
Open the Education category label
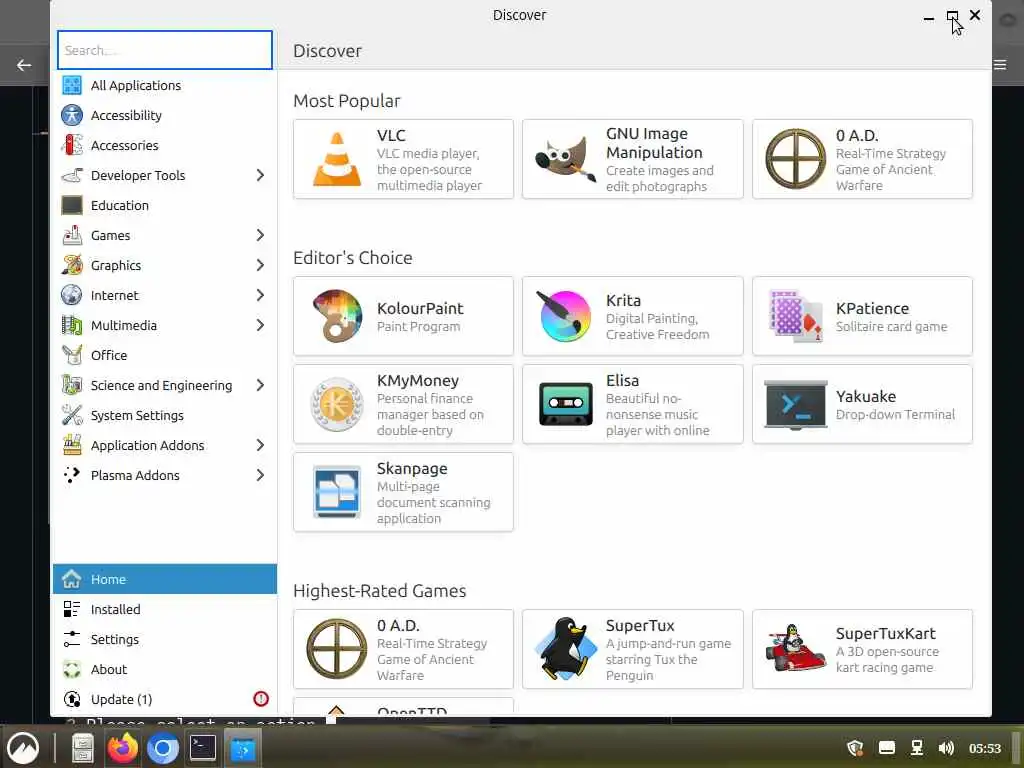click(x=120, y=205)
